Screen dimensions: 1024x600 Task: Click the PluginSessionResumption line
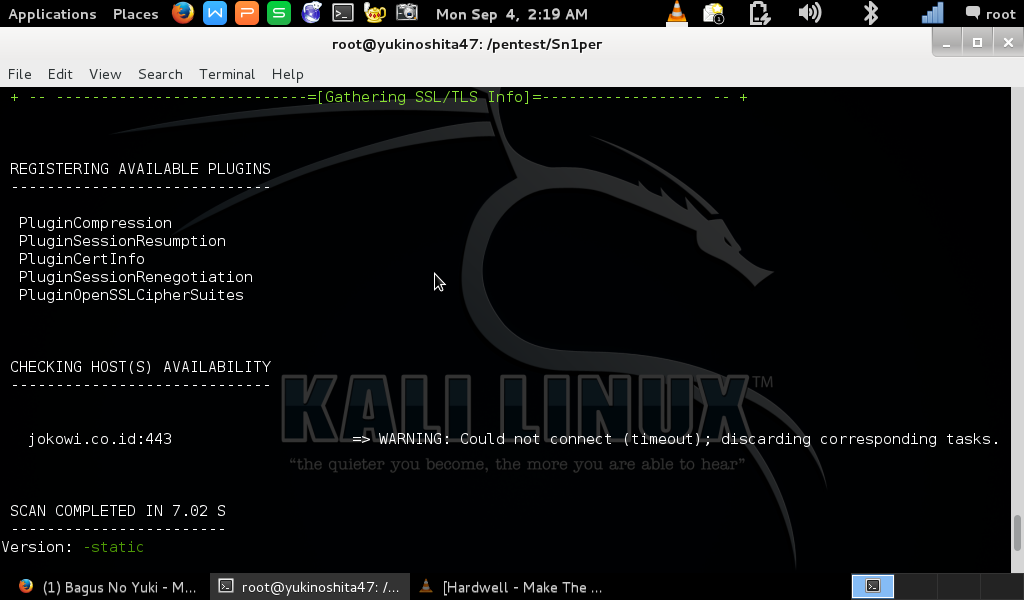pos(122,241)
